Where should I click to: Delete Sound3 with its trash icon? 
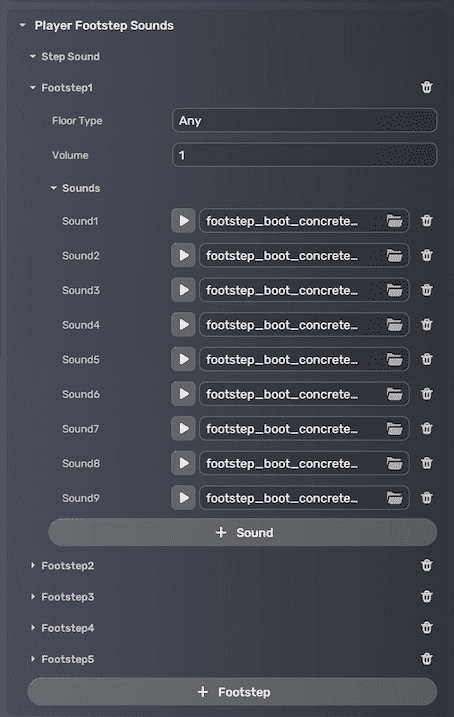[x=427, y=290]
